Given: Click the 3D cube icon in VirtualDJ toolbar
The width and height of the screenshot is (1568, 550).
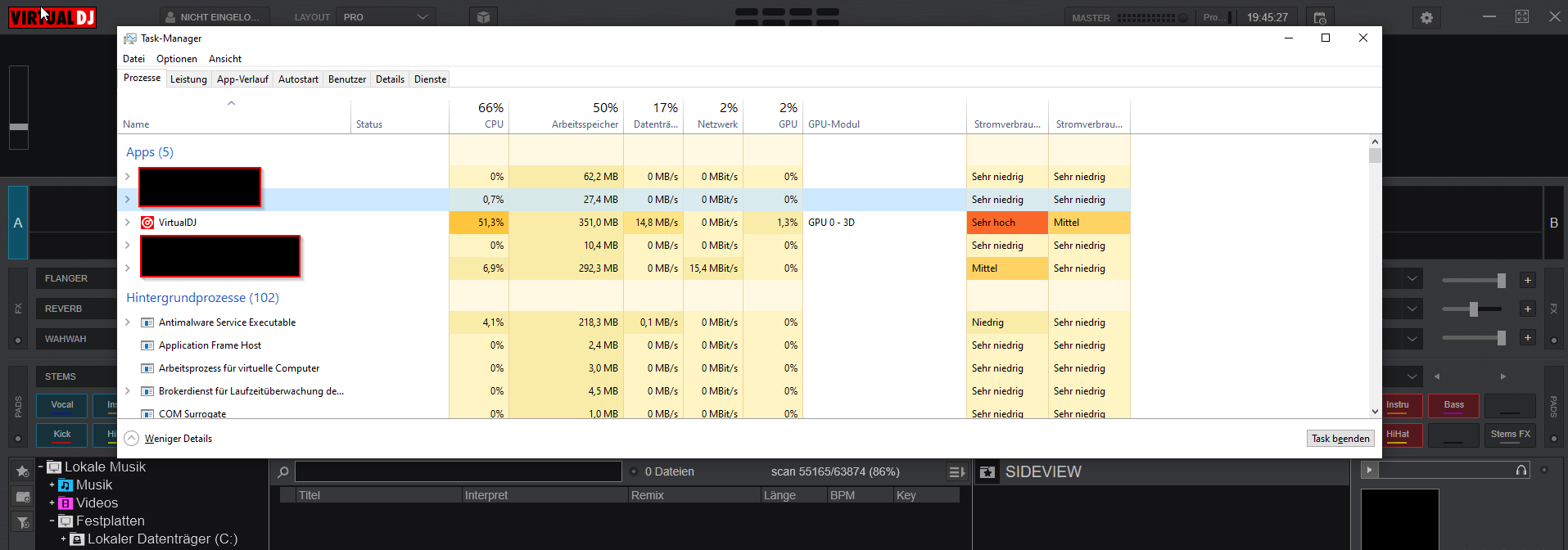Looking at the screenshot, I should pyautogui.click(x=484, y=17).
